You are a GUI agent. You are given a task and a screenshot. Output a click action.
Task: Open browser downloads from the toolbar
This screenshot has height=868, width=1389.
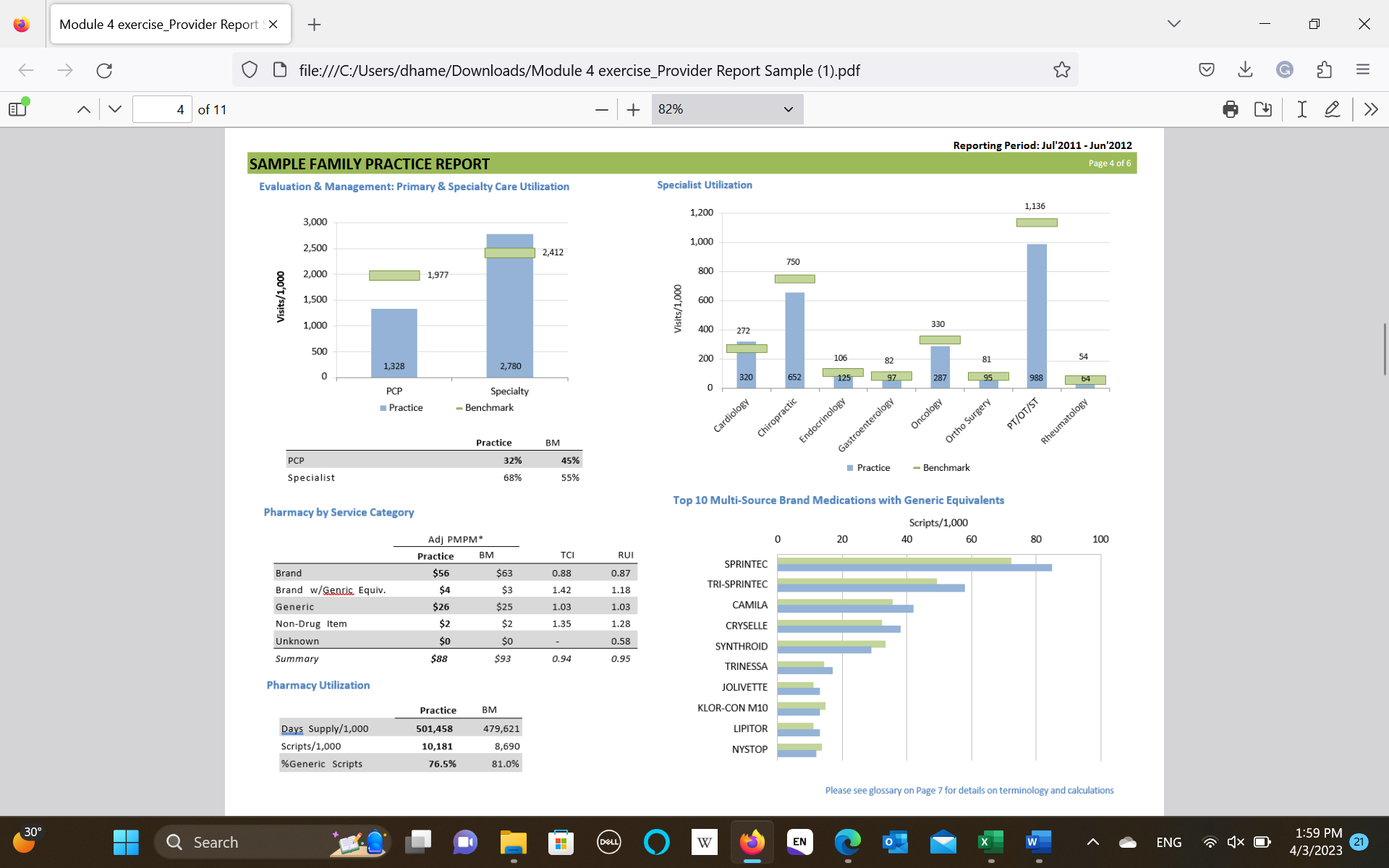pyautogui.click(x=1244, y=69)
